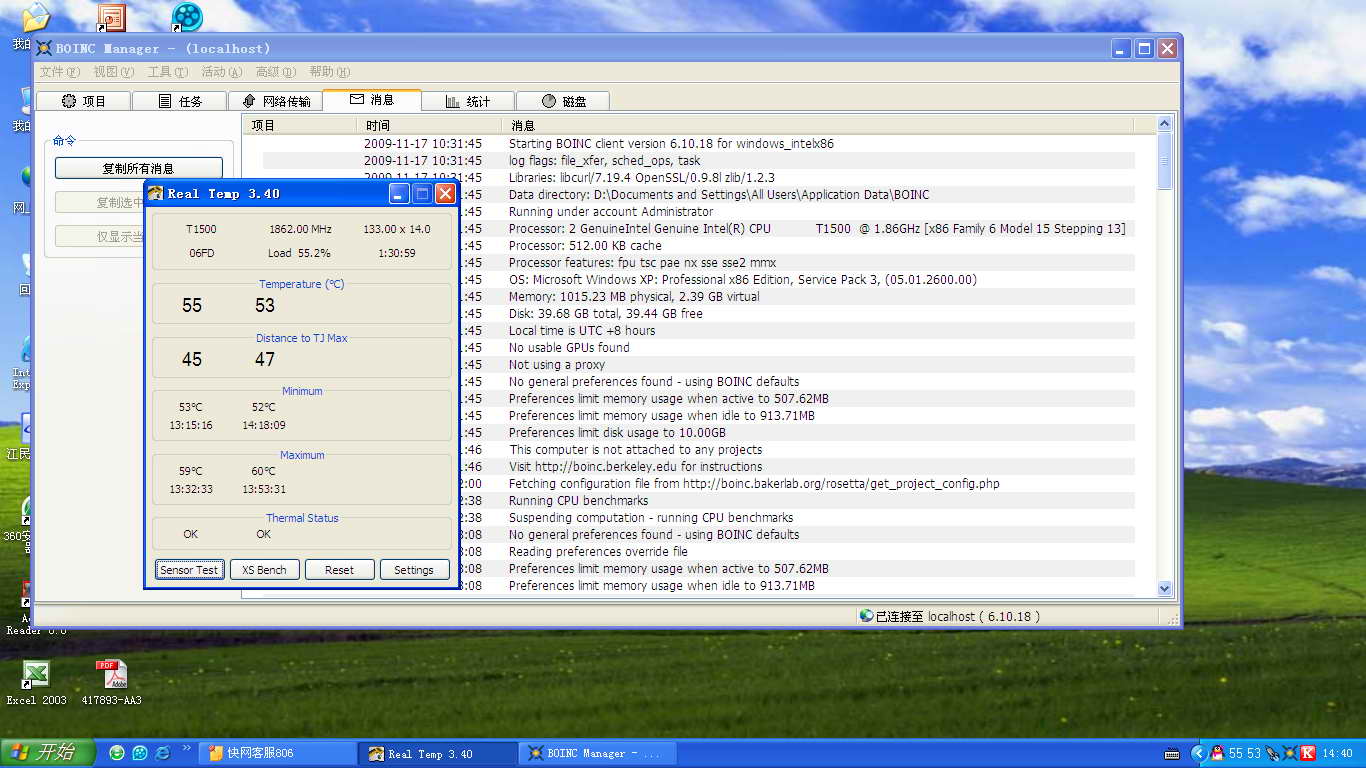Click the green round quick launch icon
Screen dimensions: 1366x768
pos(117,753)
